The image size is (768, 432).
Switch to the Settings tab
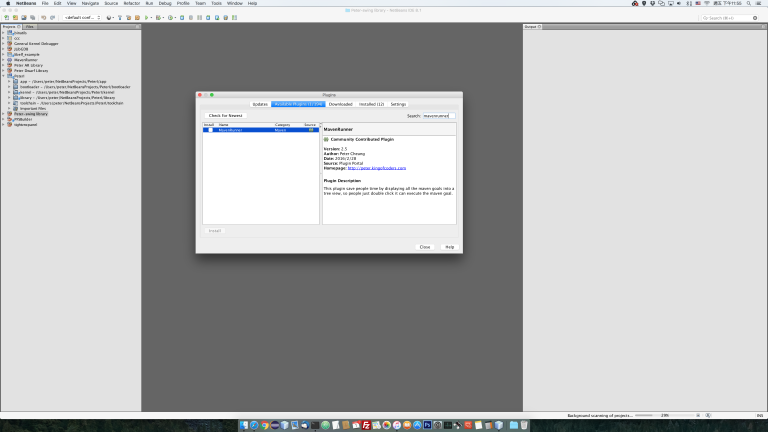click(x=398, y=104)
